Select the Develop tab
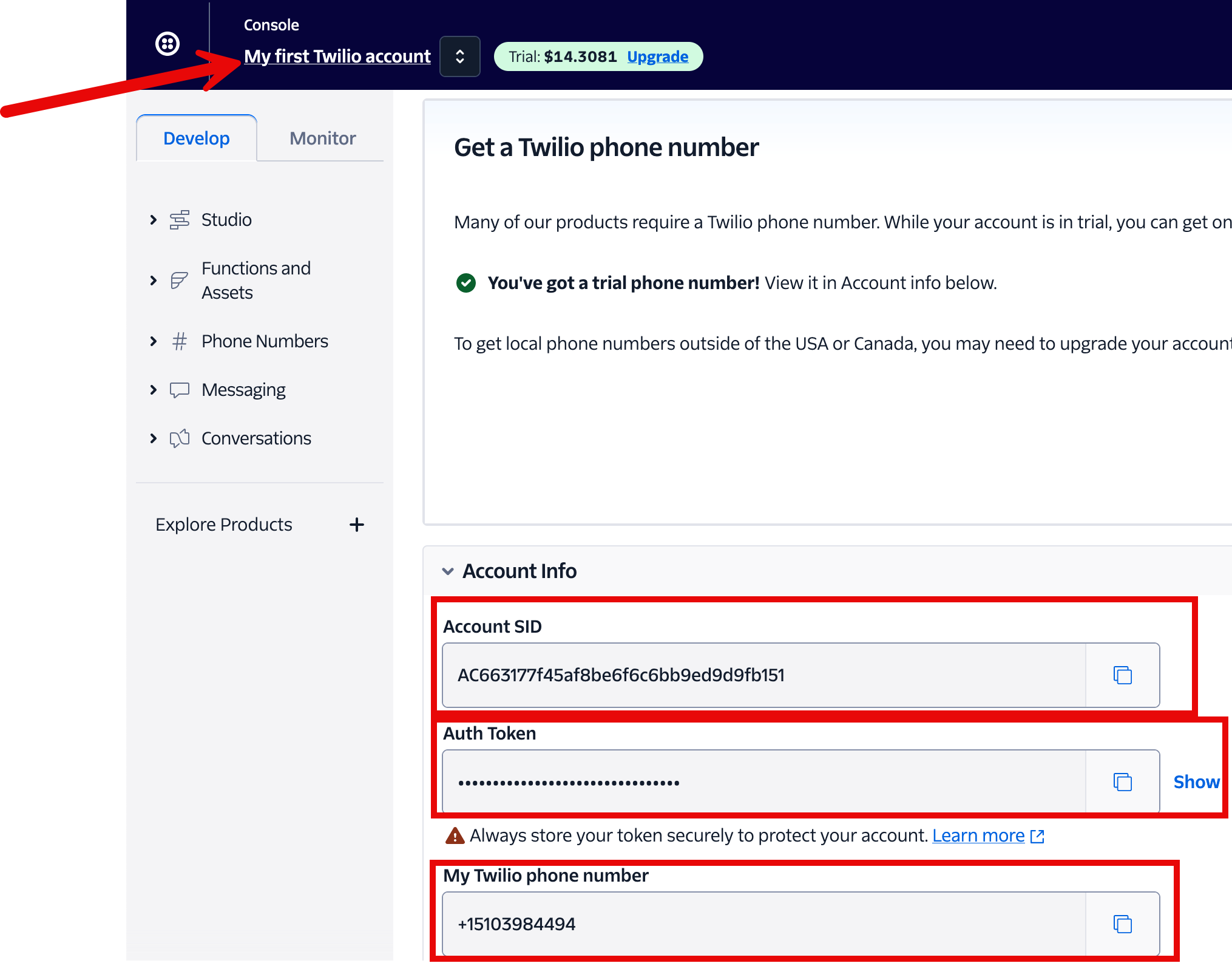Viewport: 1232px width, 963px height. (x=196, y=137)
